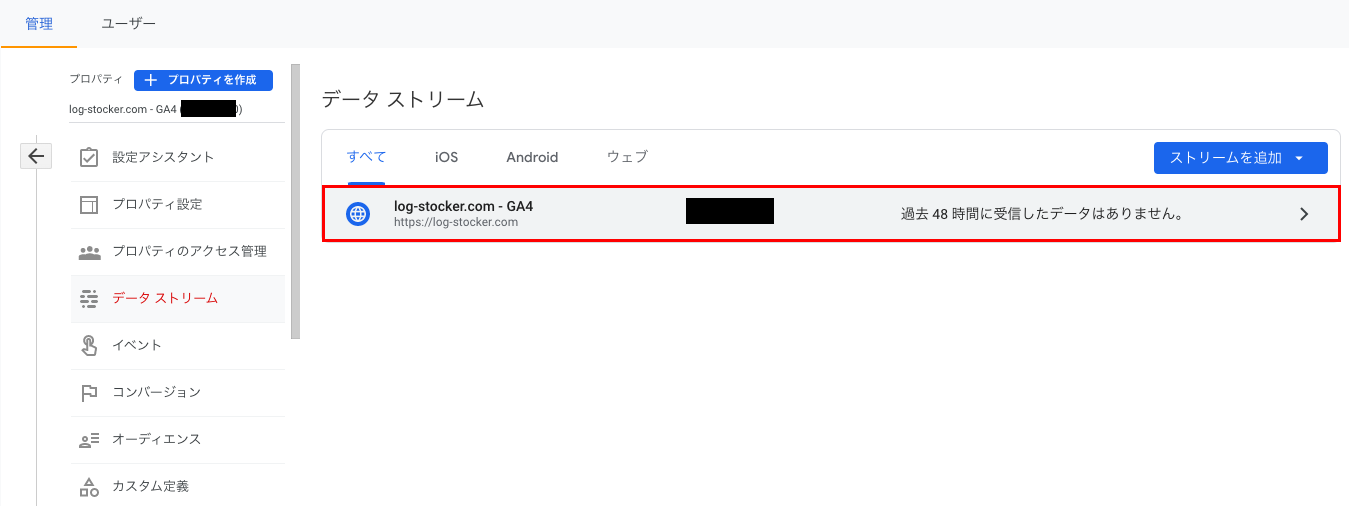
Task: Open the log-stocker.com stream chevron arrow
Action: tap(1303, 213)
